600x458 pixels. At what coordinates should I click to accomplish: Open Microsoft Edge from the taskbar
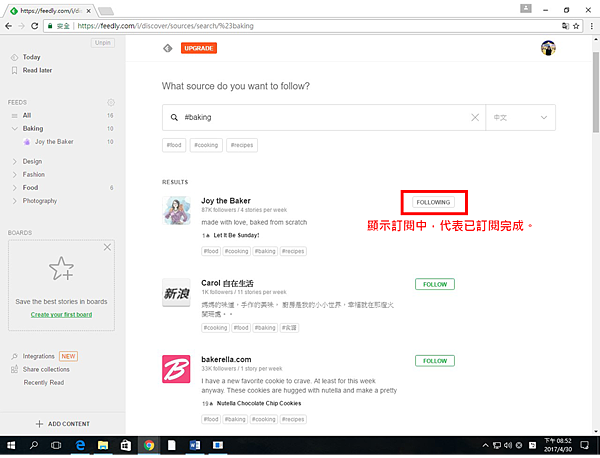click(x=80, y=445)
